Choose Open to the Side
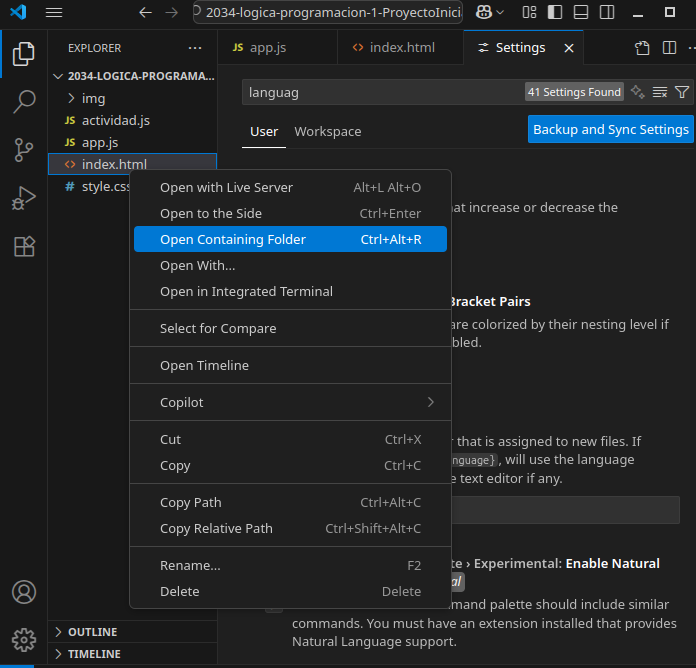This screenshot has height=668, width=696. tap(290, 213)
